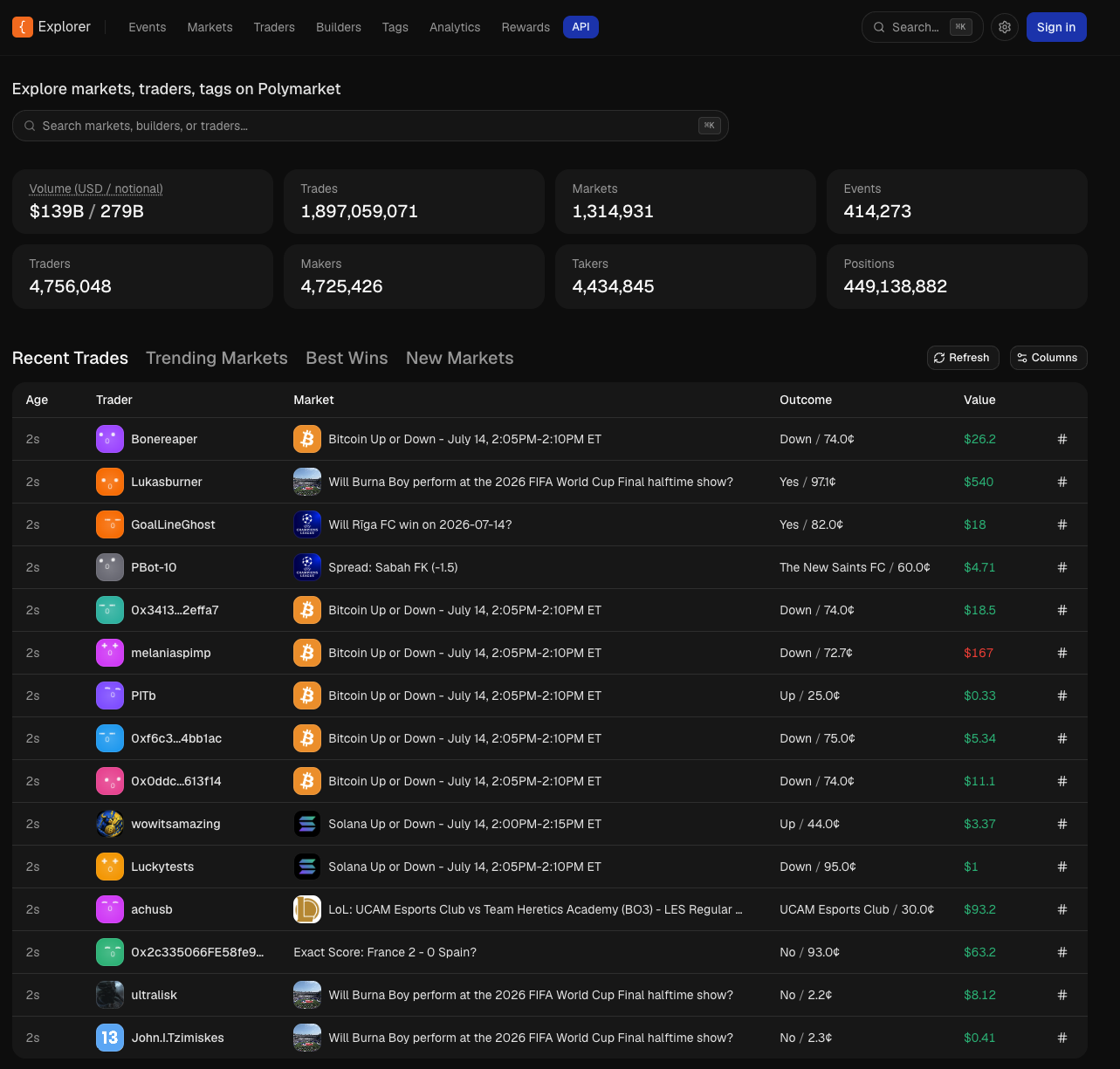Click the LoL UCAM Esports market thumbnail
Screen dimensions: 1120x1069
pyautogui.click(x=307, y=909)
